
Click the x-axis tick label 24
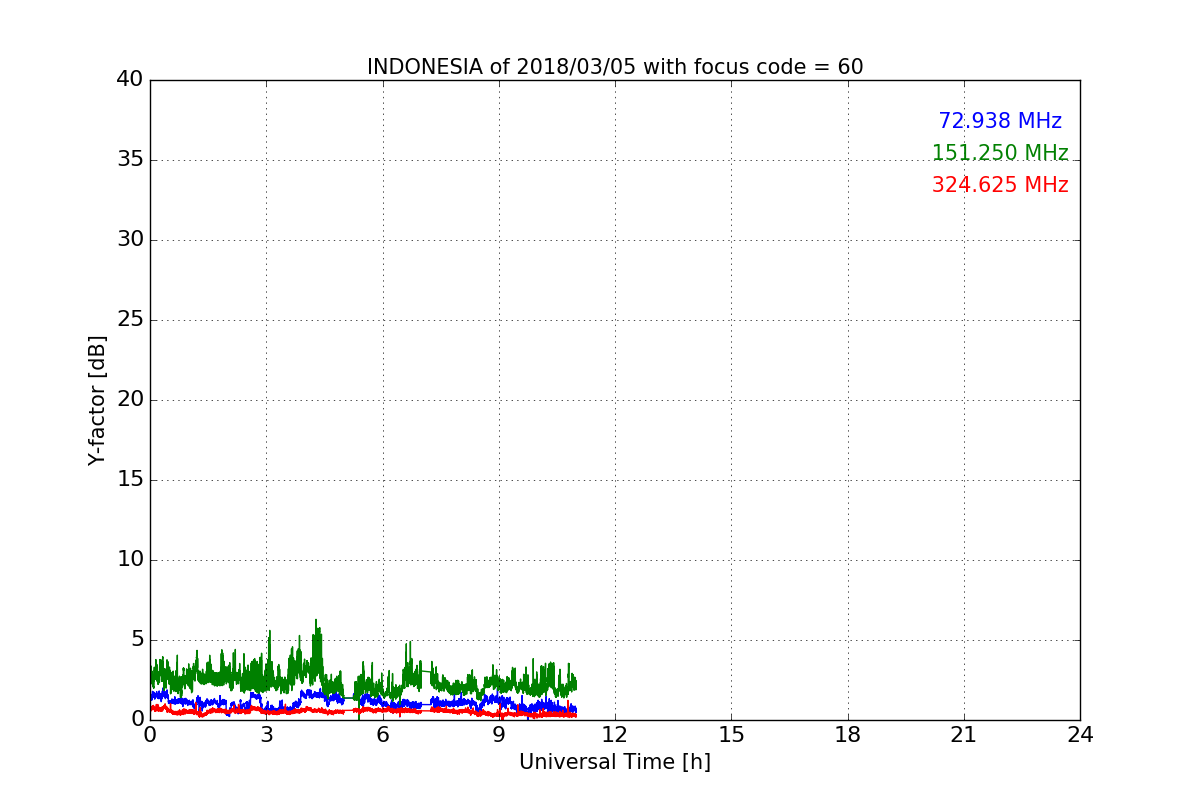[1080, 735]
